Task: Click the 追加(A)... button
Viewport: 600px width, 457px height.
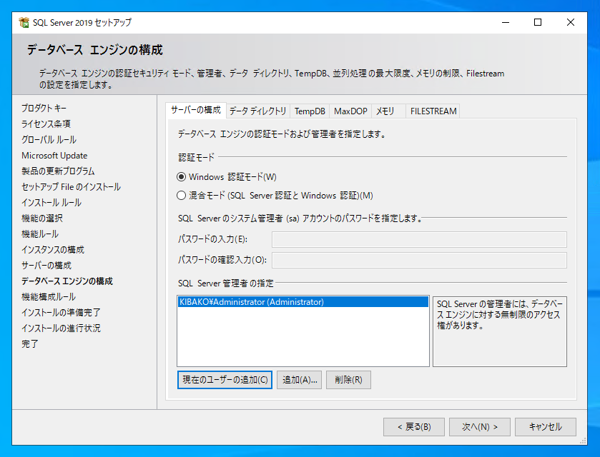Action: pos(299,380)
